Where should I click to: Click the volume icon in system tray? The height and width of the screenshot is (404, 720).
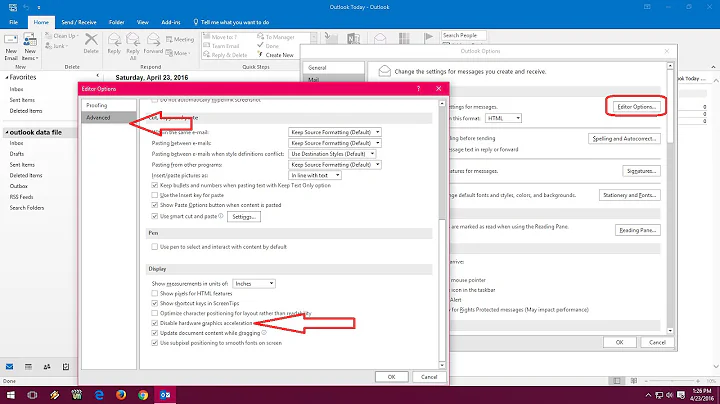(669, 395)
